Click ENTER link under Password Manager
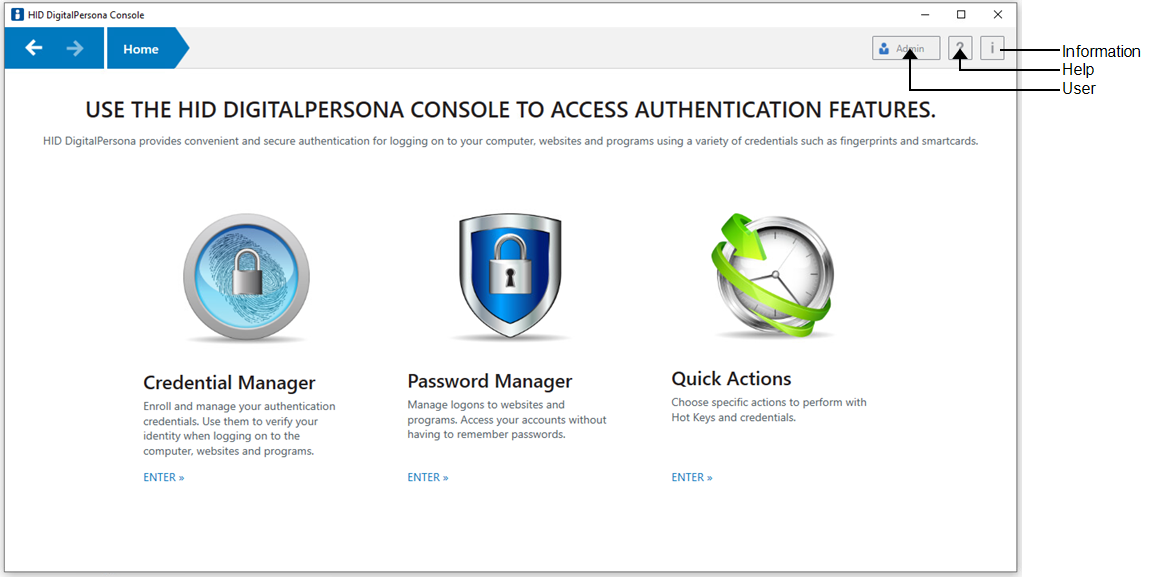 [x=428, y=478]
